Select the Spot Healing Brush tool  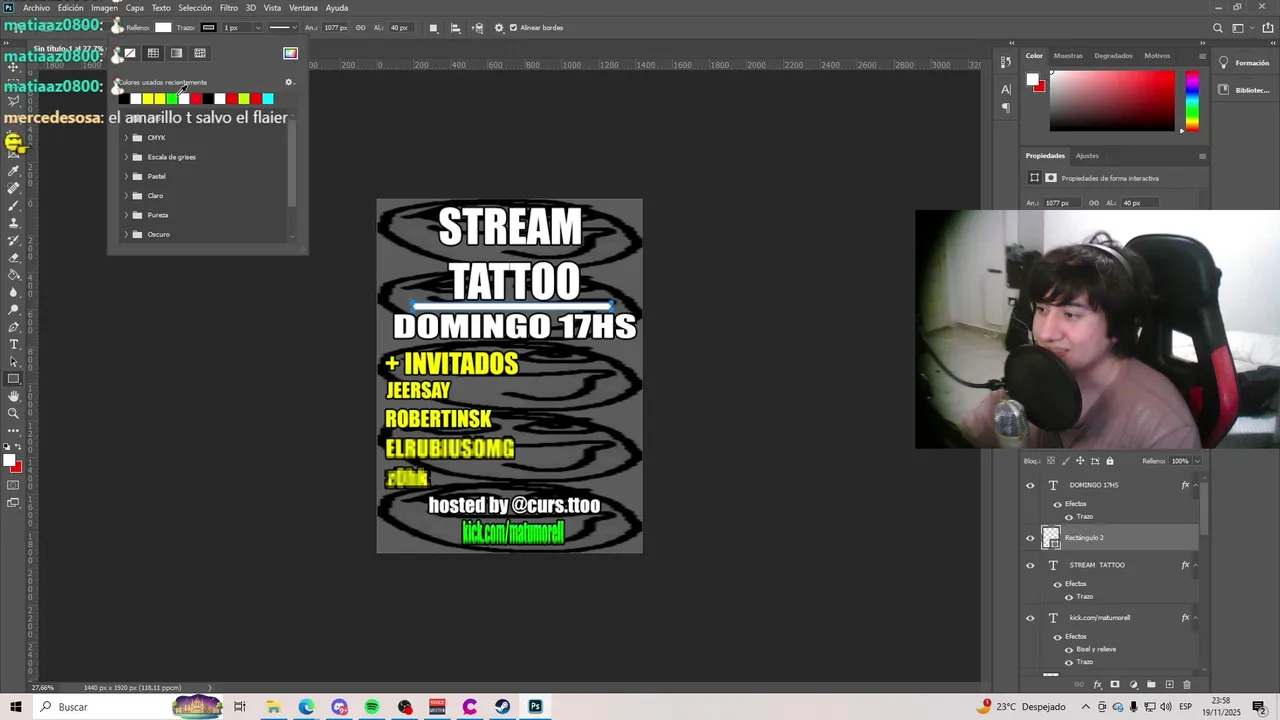pyautogui.click(x=14, y=188)
